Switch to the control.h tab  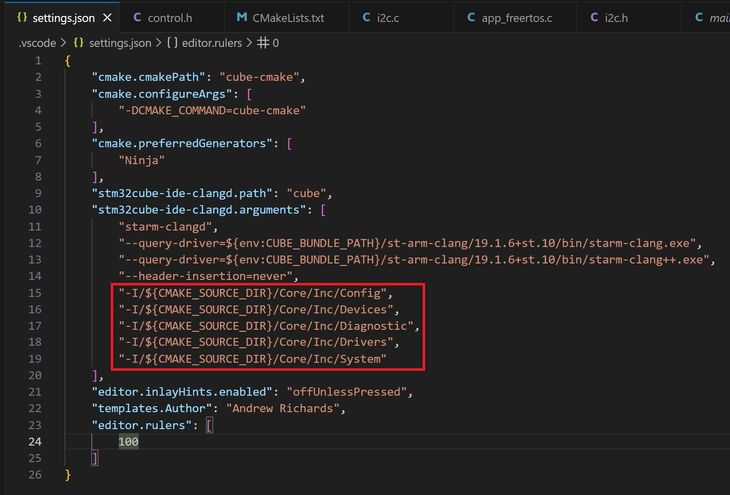click(x=171, y=18)
